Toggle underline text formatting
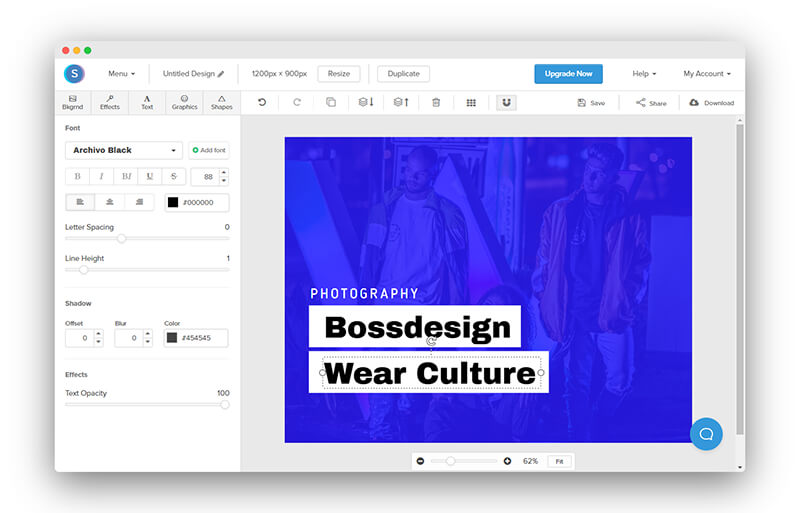800x513 pixels. coord(150,176)
